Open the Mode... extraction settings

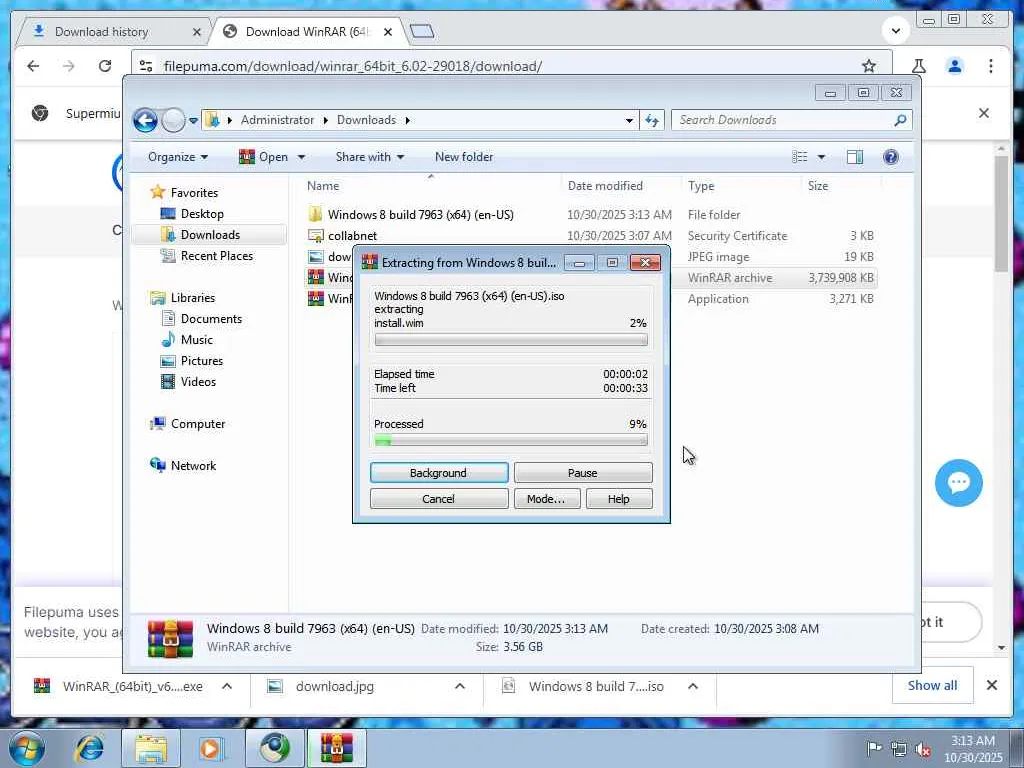pyautogui.click(x=546, y=498)
